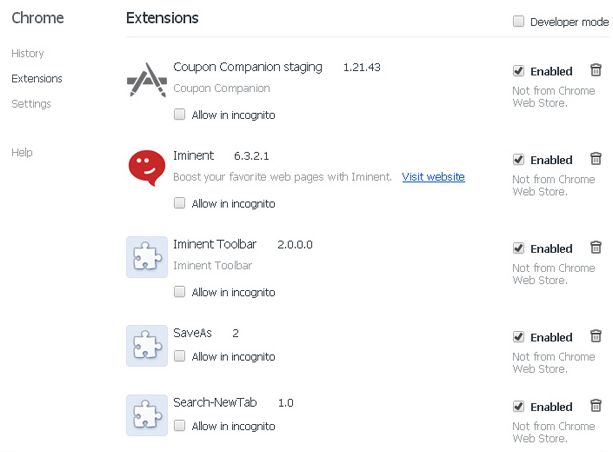Disable the Search-NewTab extension
613x452 pixels.
tap(518, 407)
